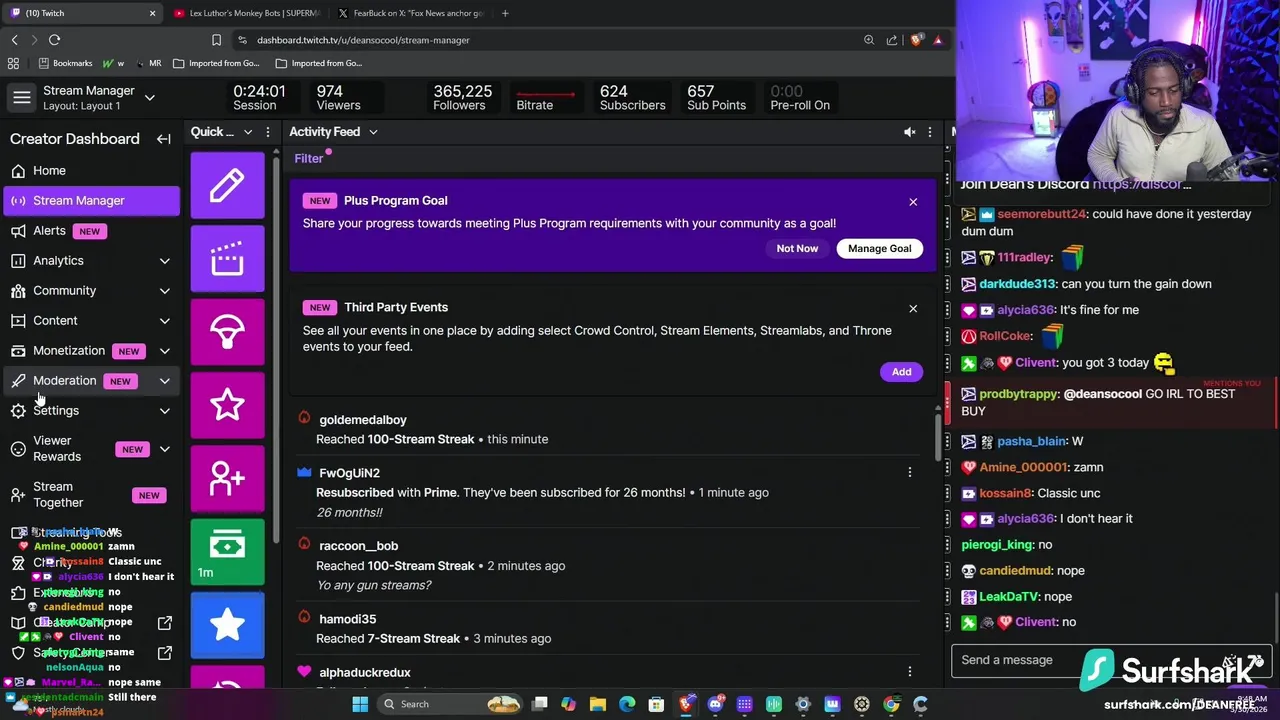Click the browser address bar URL
The height and width of the screenshot is (720, 1280).
[x=363, y=40]
